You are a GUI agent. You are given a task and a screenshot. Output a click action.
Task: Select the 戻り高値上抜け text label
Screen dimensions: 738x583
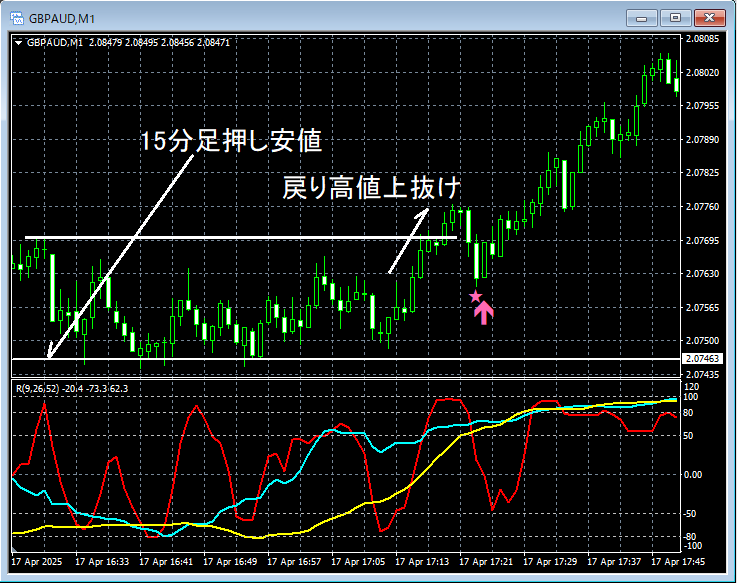click(371, 188)
